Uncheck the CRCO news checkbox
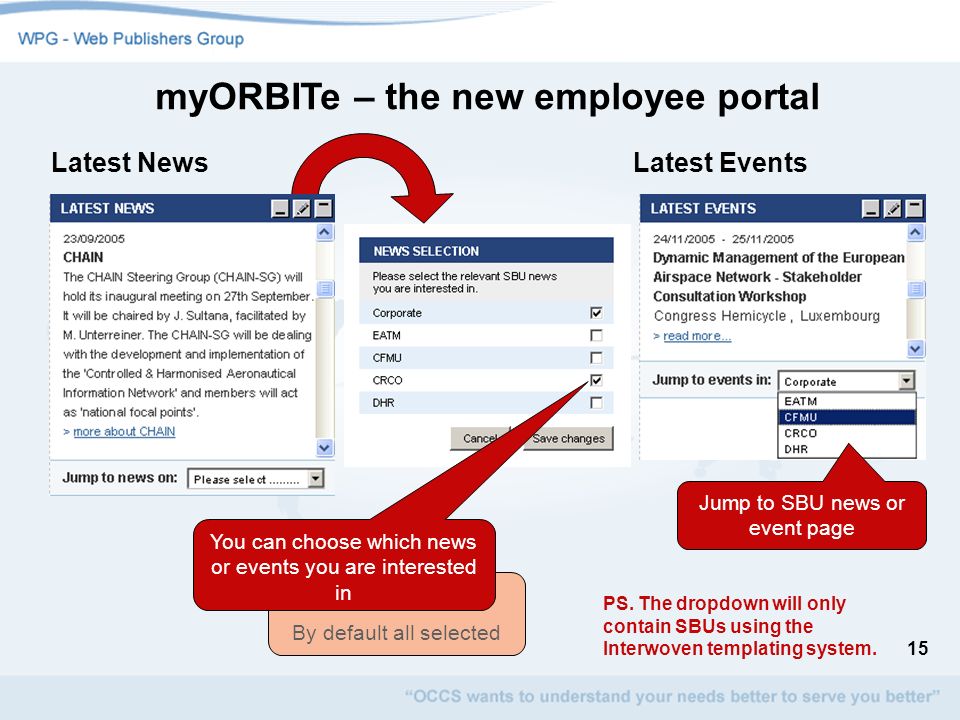Screen dimensions: 960x720 pyautogui.click(x=596, y=380)
